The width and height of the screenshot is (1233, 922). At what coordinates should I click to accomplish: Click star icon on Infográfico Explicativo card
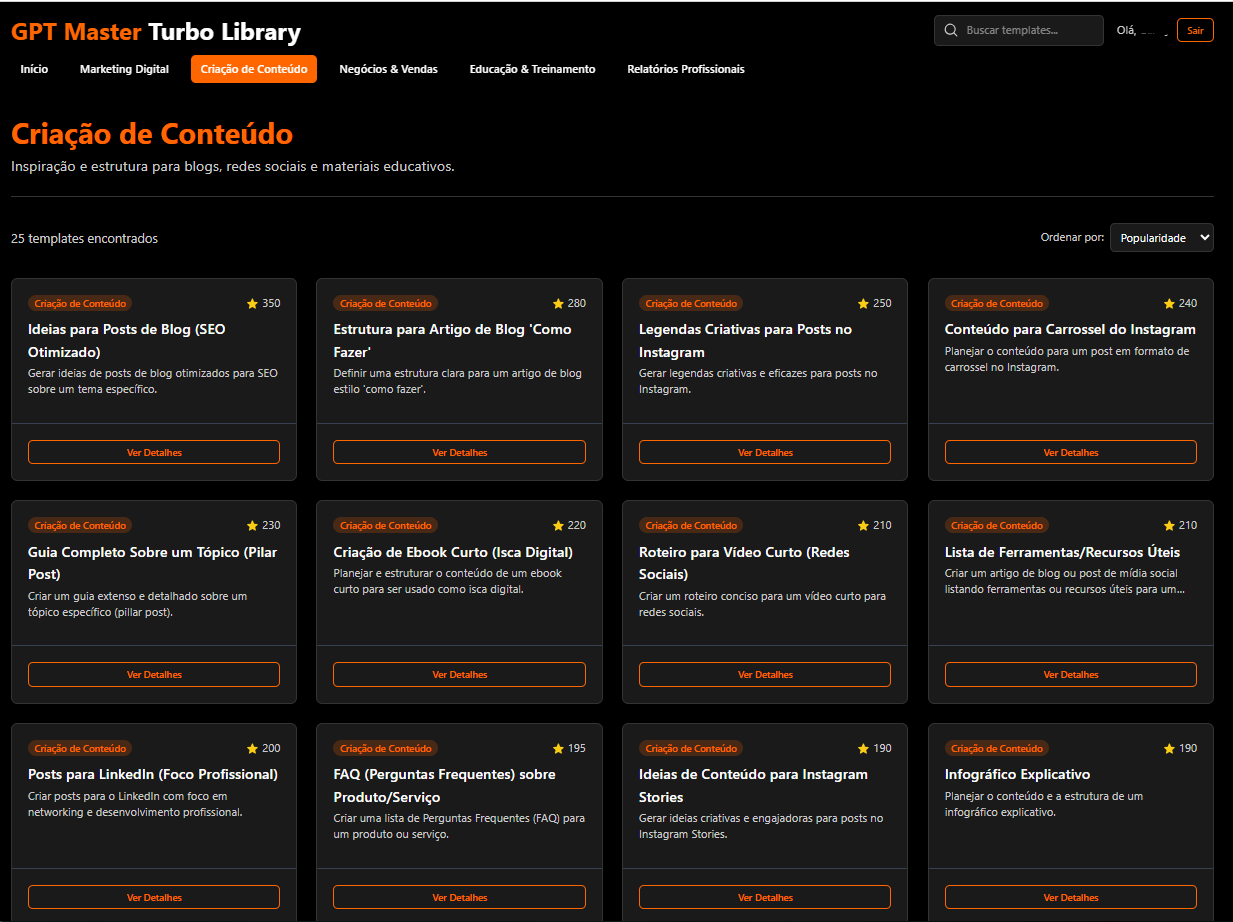pyautogui.click(x=1169, y=749)
